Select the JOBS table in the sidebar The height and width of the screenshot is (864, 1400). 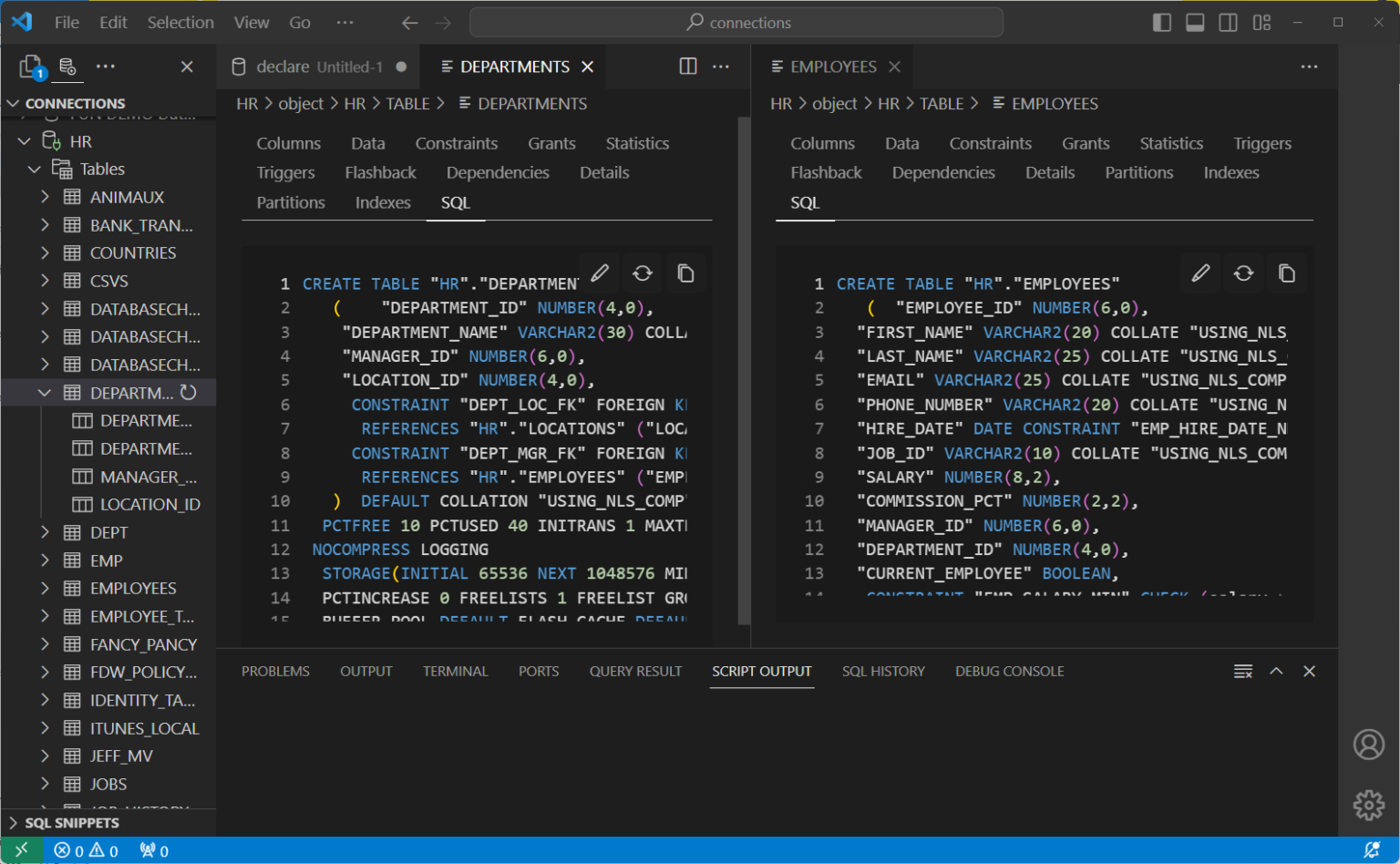(107, 784)
